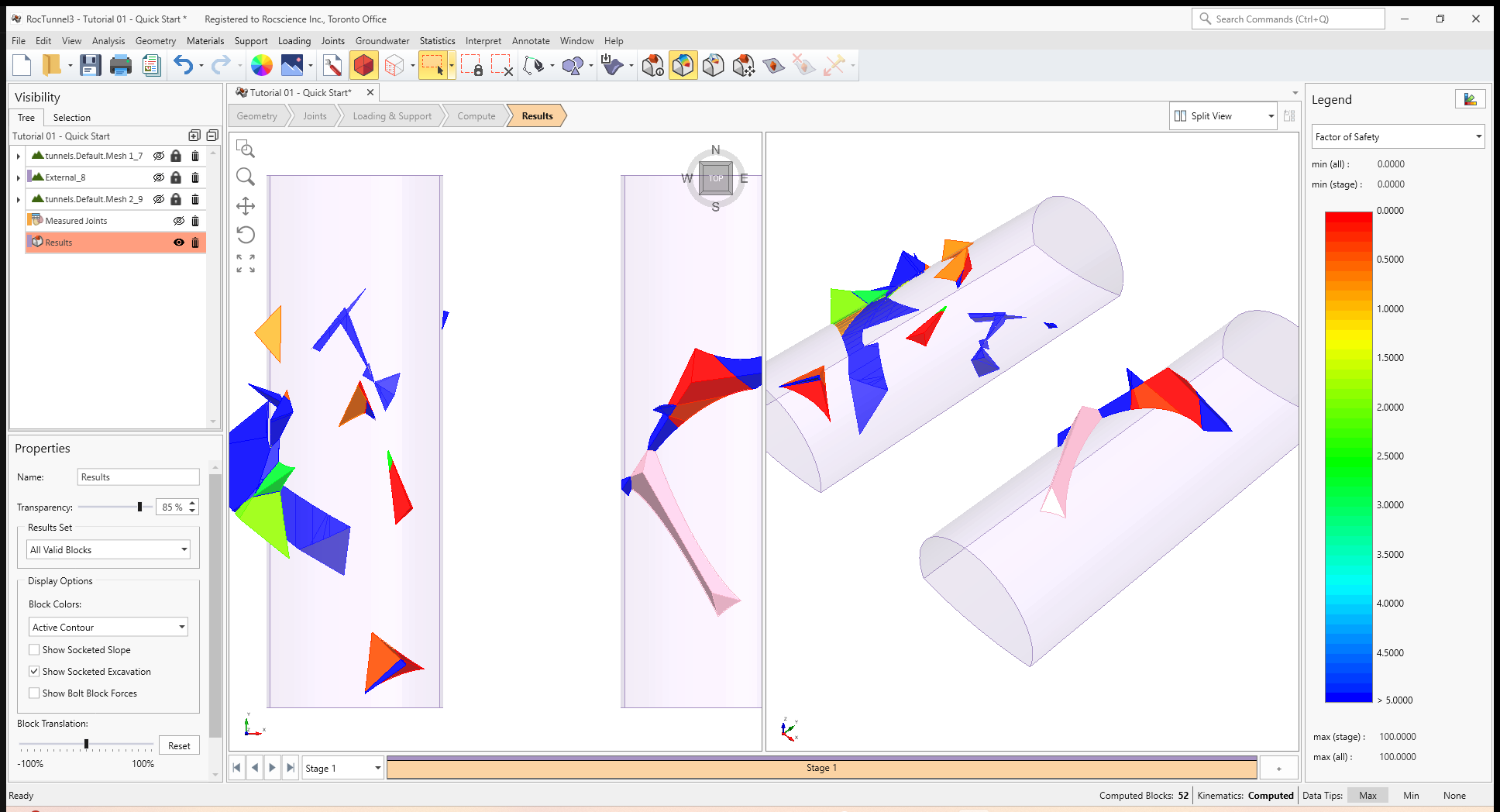Open the Joints menu
Image resolution: width=1500 pixels, height=812 pixels.
333,41
